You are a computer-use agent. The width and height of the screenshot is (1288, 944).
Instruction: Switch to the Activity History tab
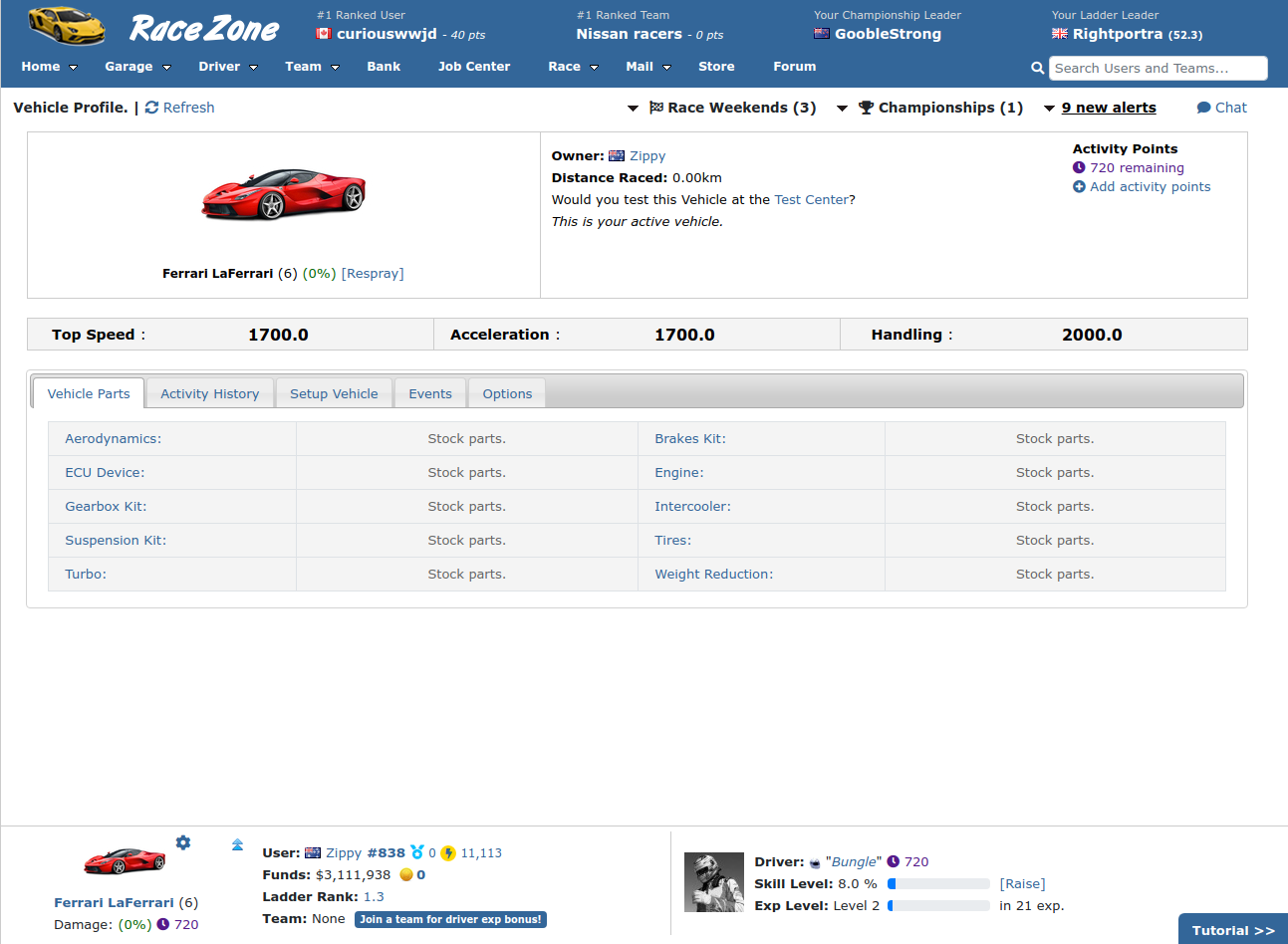(x=210, y=393)
